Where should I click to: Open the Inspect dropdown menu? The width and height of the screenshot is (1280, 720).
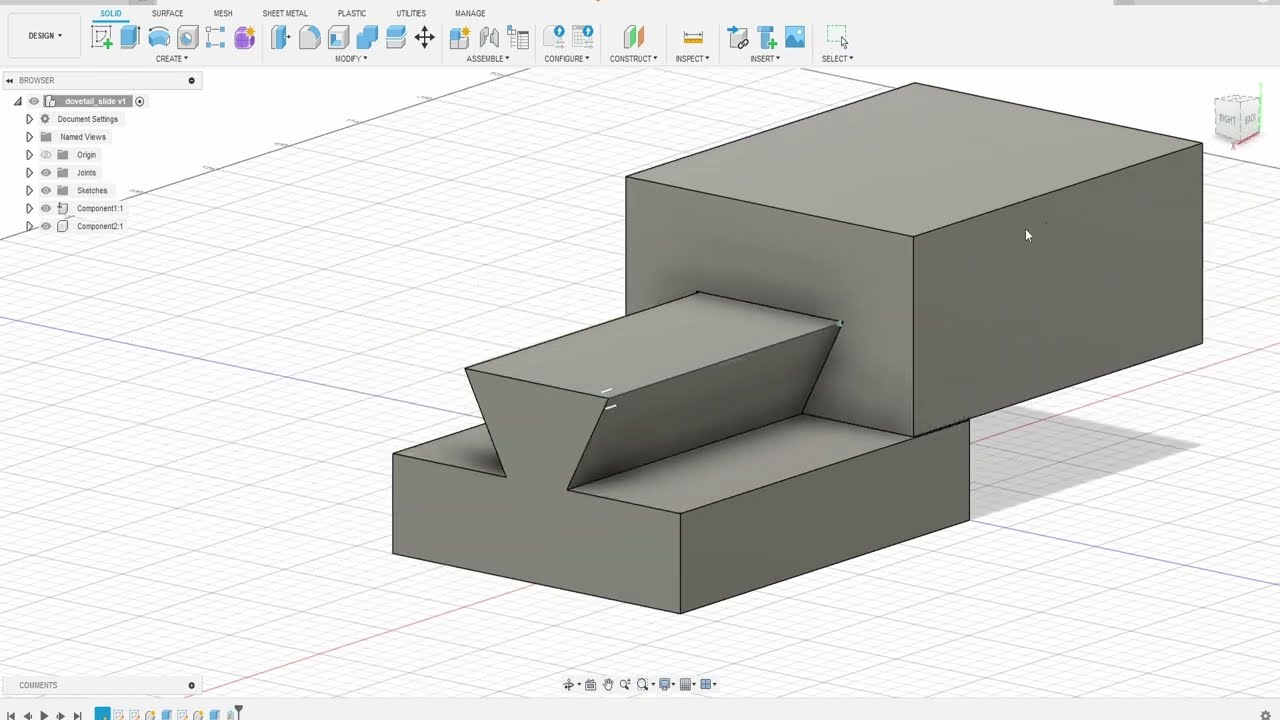[693, 59]
